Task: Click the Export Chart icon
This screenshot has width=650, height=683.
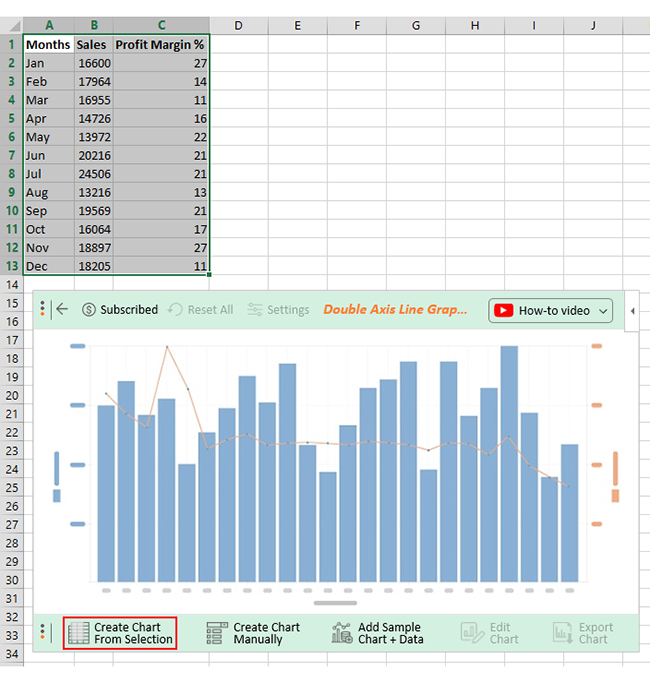Action: tap(563, 633)
